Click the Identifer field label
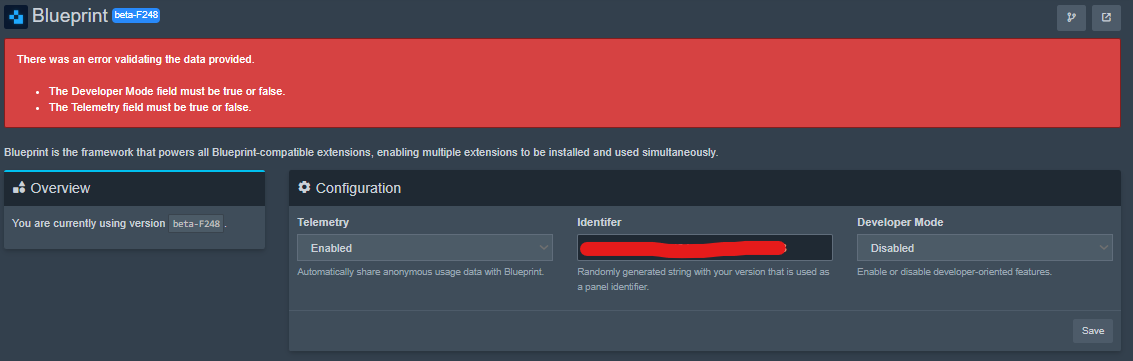The height and width of the screenshot is (361, 1133). [600, 222]
